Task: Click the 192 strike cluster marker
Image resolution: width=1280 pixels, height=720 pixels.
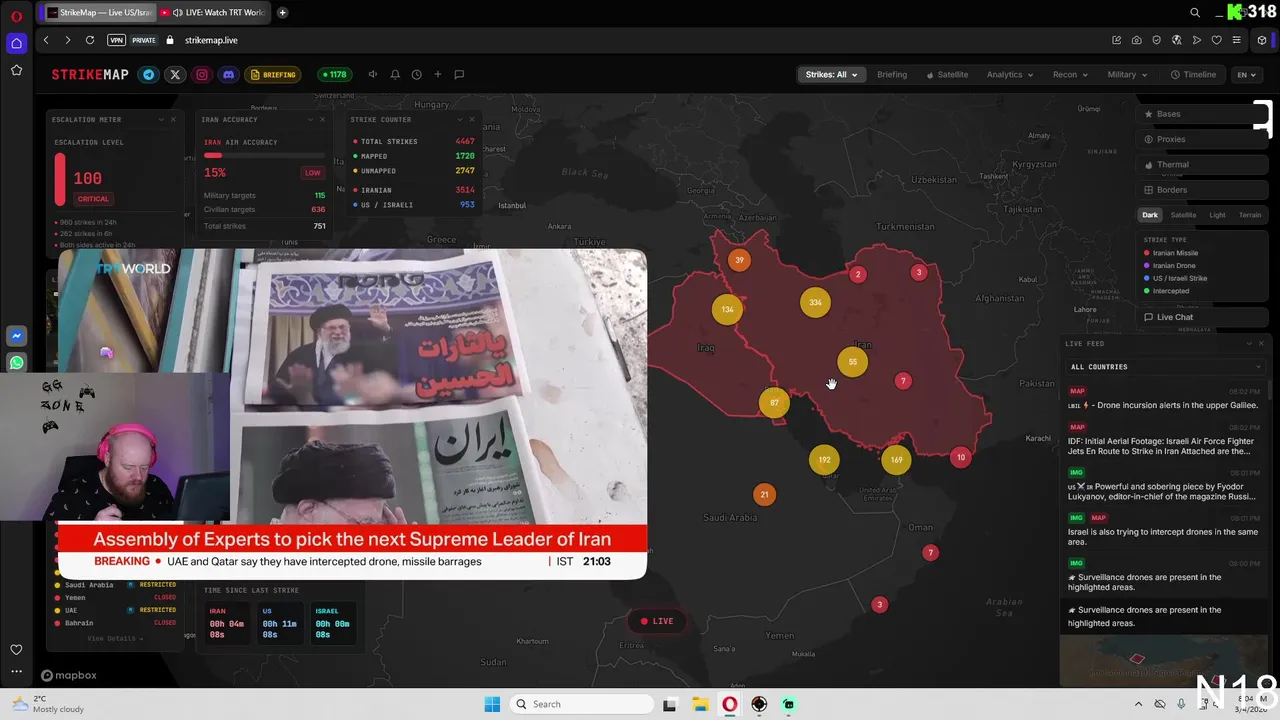Action: pos(824,460)
